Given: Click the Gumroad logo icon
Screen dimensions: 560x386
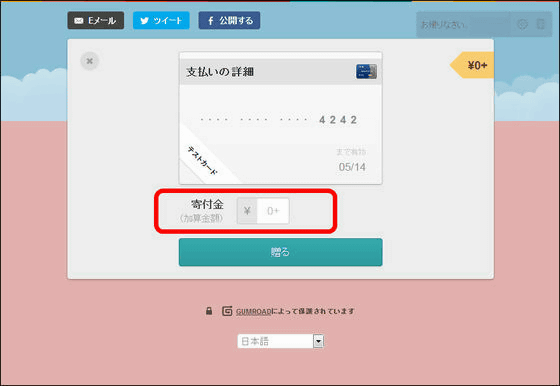Looking at the screenshot, I should click(227, 311).
